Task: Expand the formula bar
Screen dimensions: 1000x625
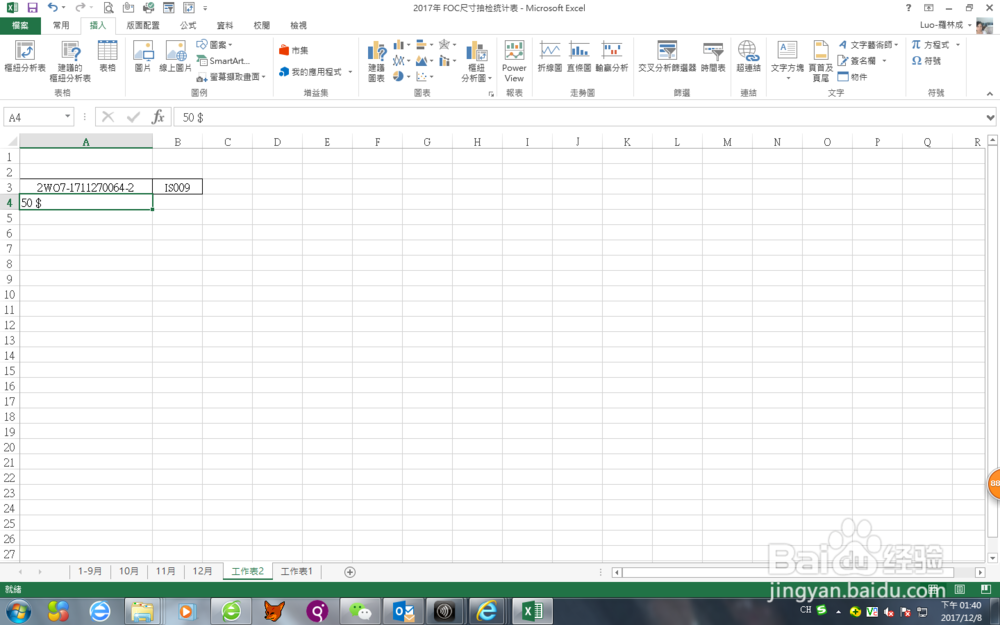Action: point(990,117)
